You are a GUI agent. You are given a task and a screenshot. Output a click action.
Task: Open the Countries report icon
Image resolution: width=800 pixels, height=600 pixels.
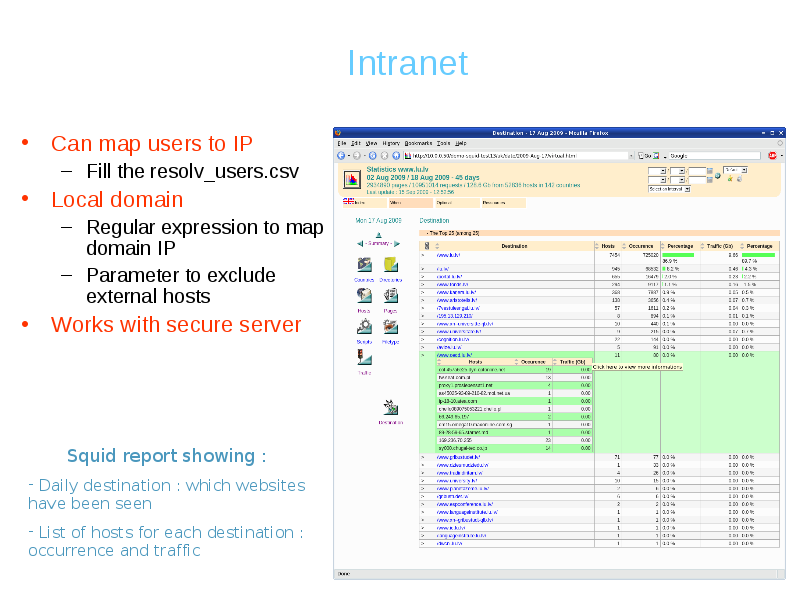pyautogui.click(x=364, y=265)
